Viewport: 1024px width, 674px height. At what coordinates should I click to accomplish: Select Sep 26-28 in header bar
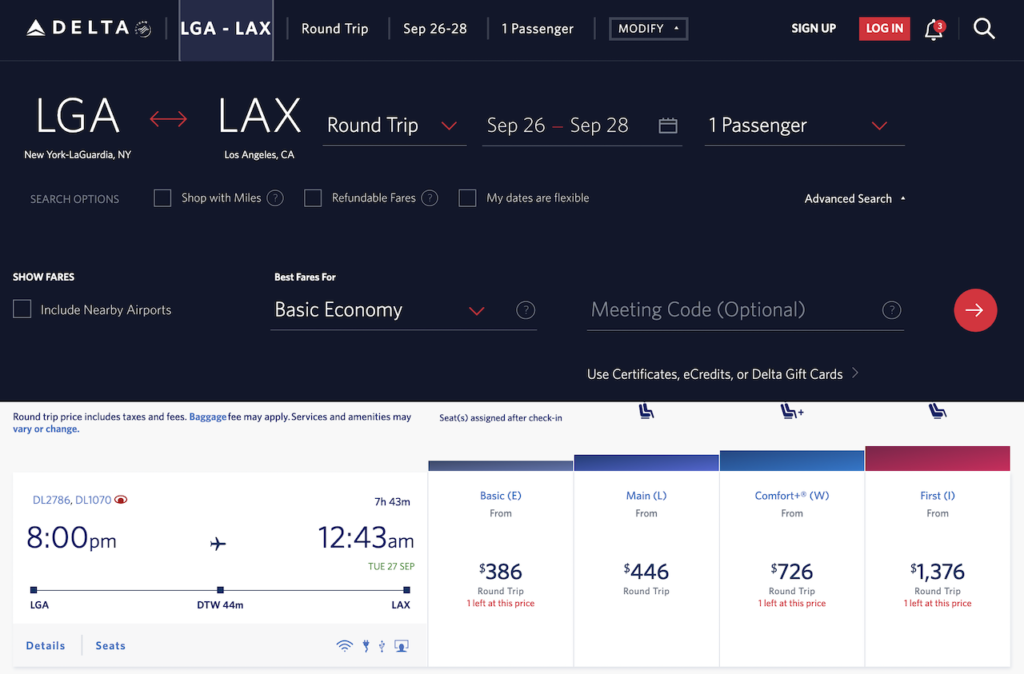[x=435, y=29]
